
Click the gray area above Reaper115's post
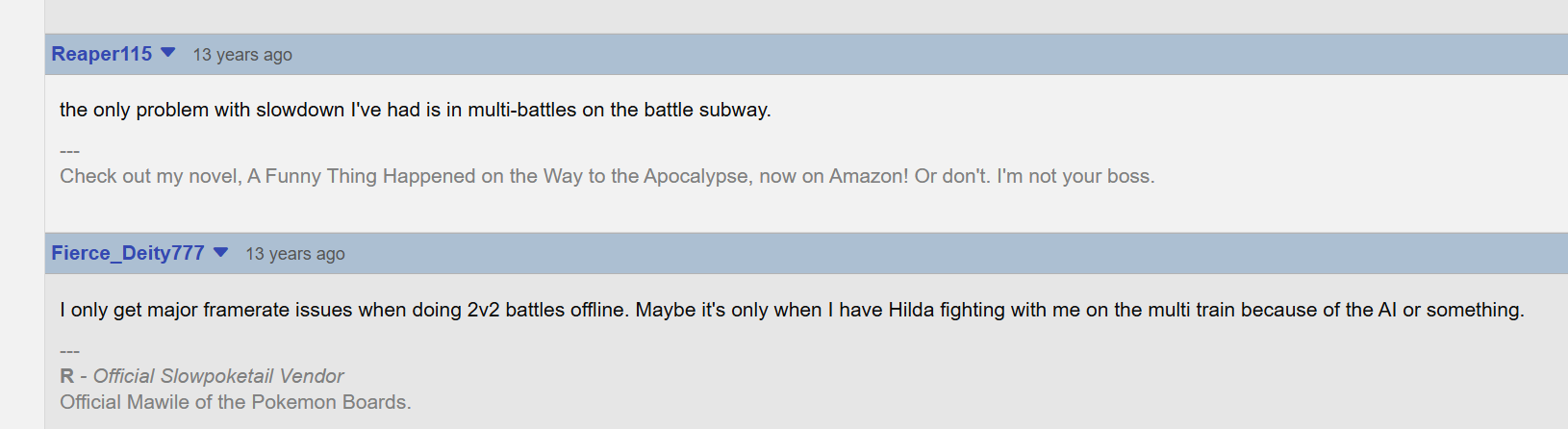(770, 15)
